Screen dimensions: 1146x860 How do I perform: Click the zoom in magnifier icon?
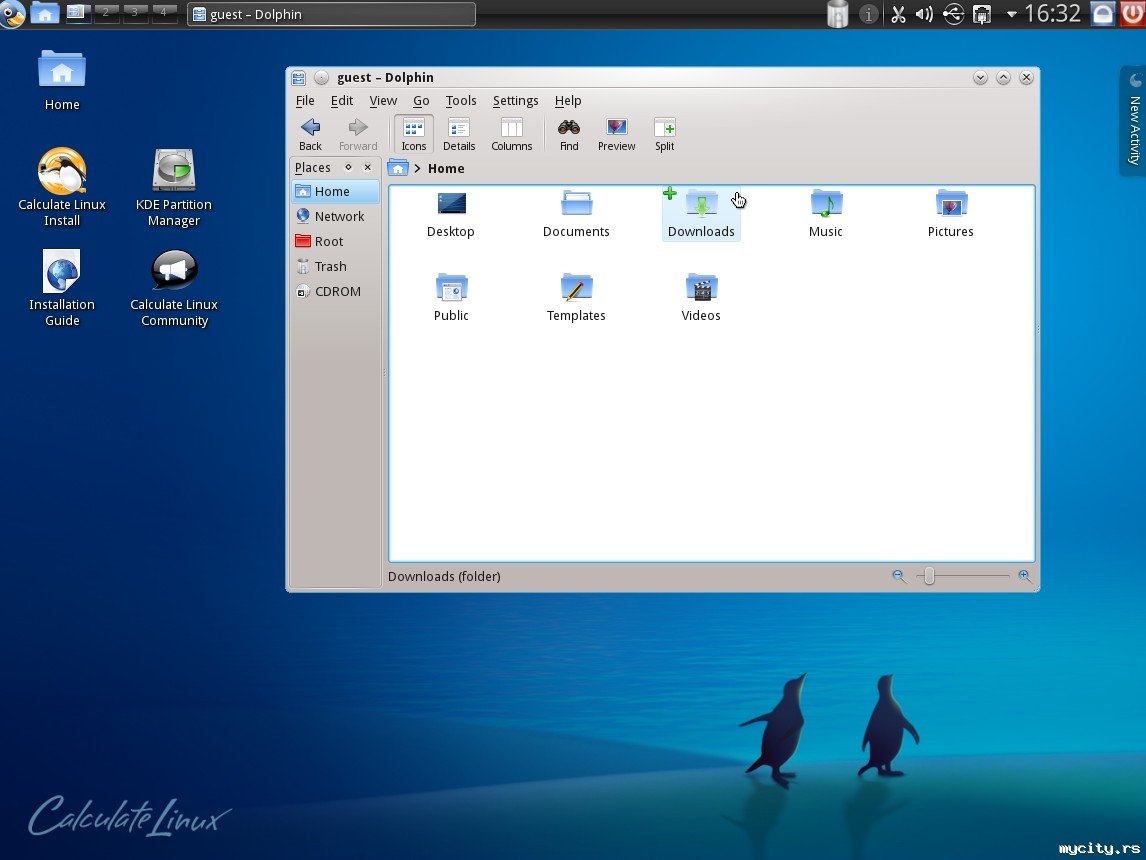coord(1025,576)
